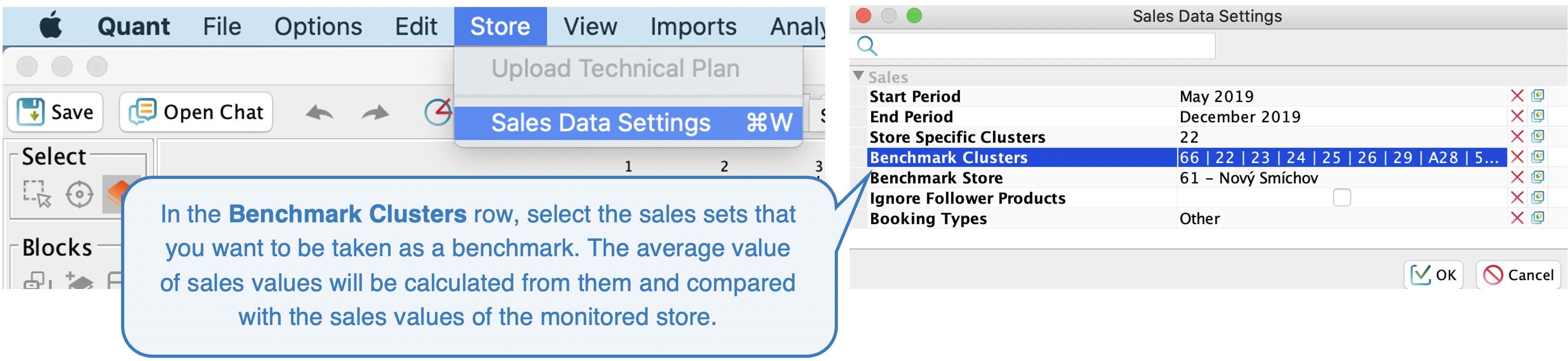
Task: Confirm settings with OK button
Action: (1433, 275)
